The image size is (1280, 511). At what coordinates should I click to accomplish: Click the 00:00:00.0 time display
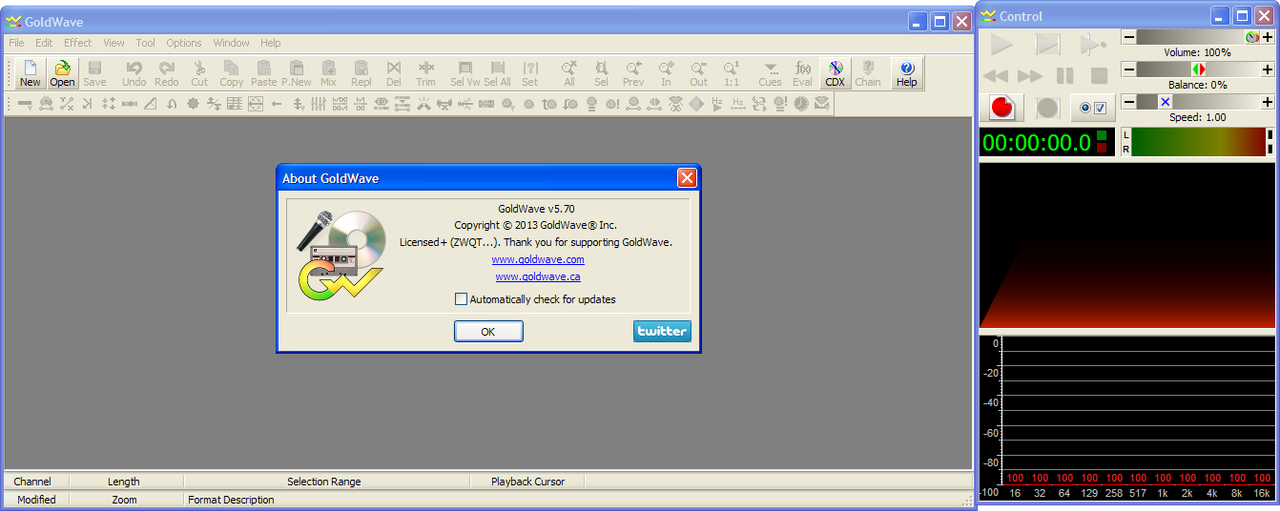1047,142
